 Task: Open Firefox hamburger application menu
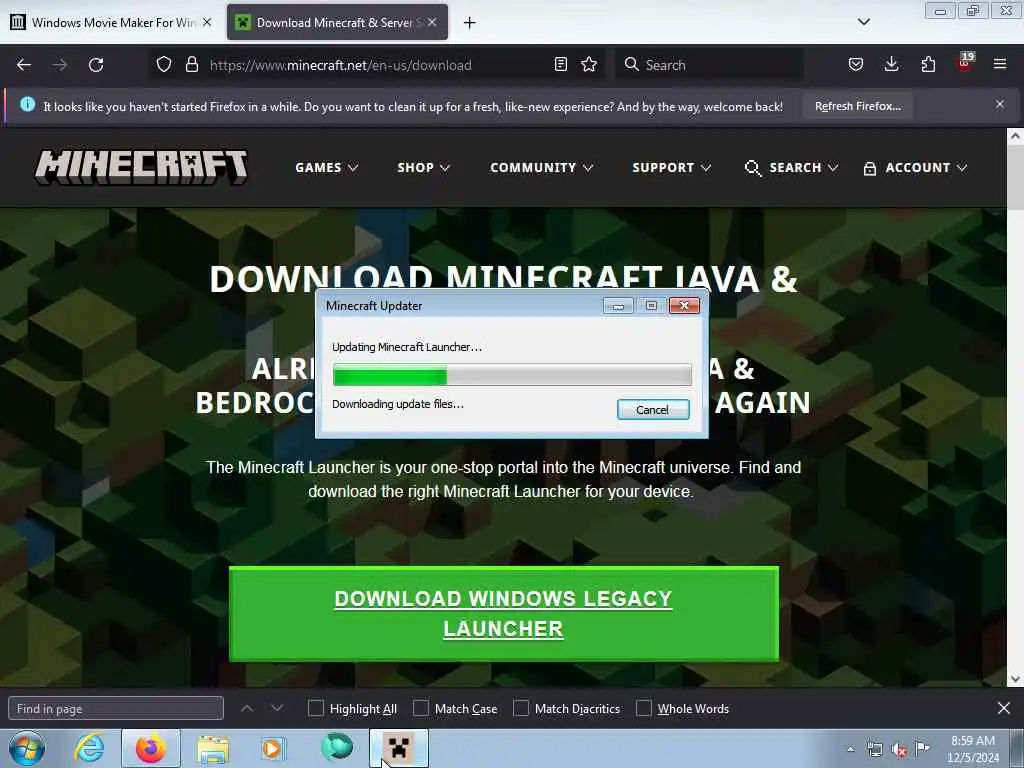coord(1000,64)
